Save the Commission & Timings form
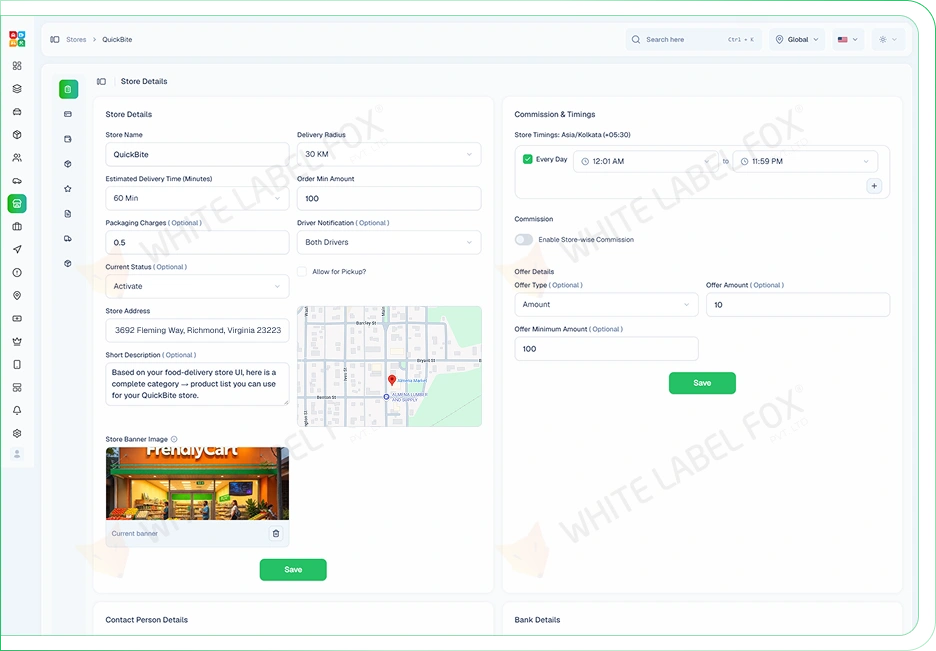The height and width of the screenshot is (651, 936). 702,383
